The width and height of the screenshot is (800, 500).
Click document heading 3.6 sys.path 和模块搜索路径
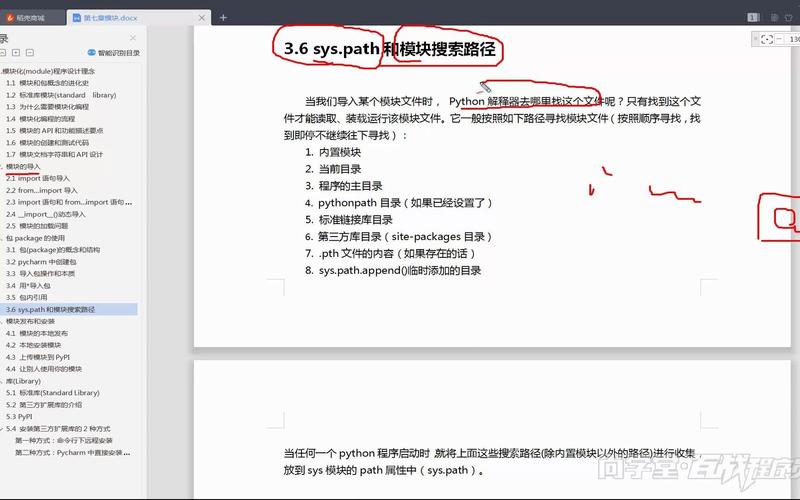coord(390,48)
